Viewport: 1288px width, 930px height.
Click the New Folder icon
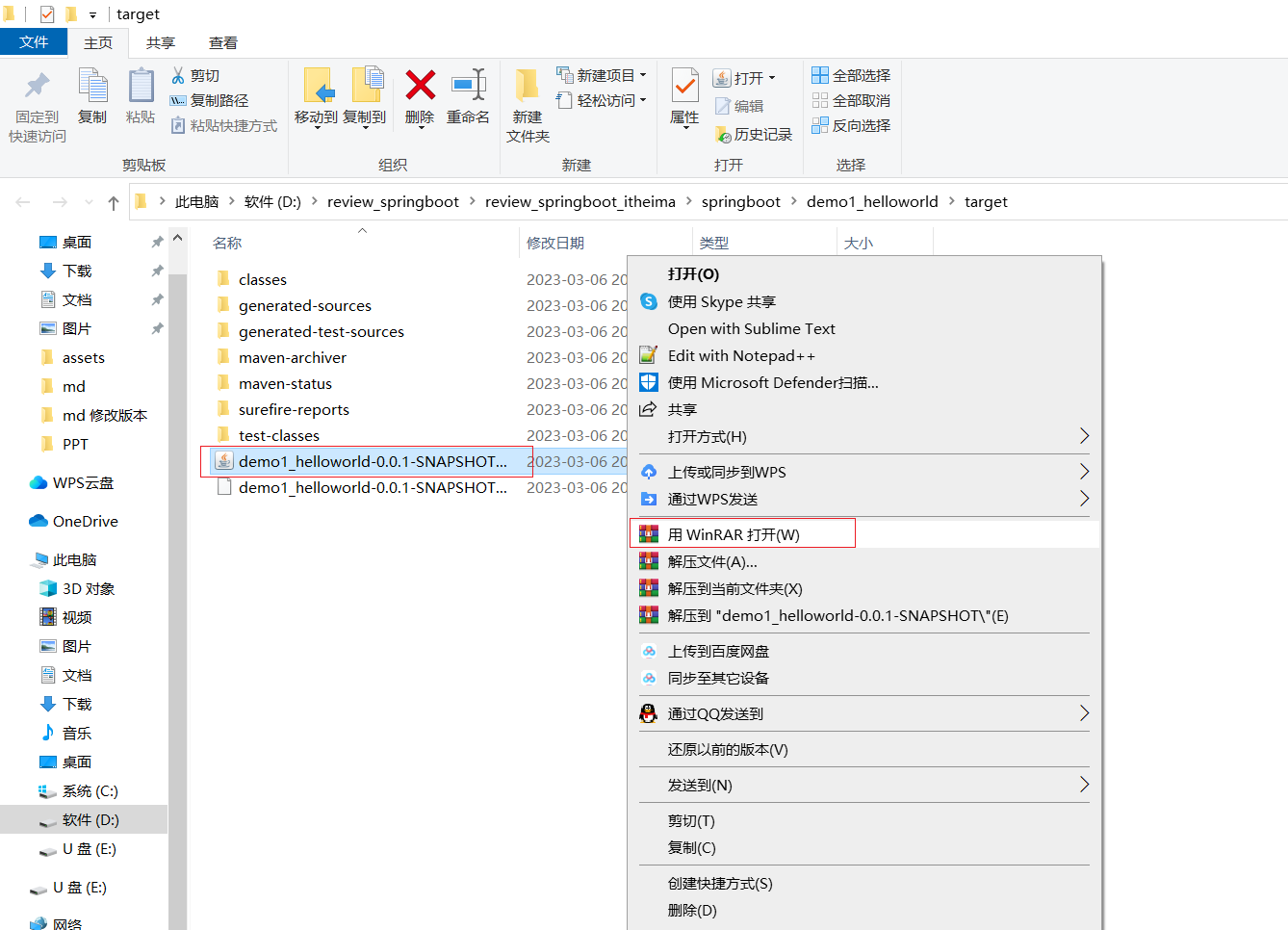527,87
